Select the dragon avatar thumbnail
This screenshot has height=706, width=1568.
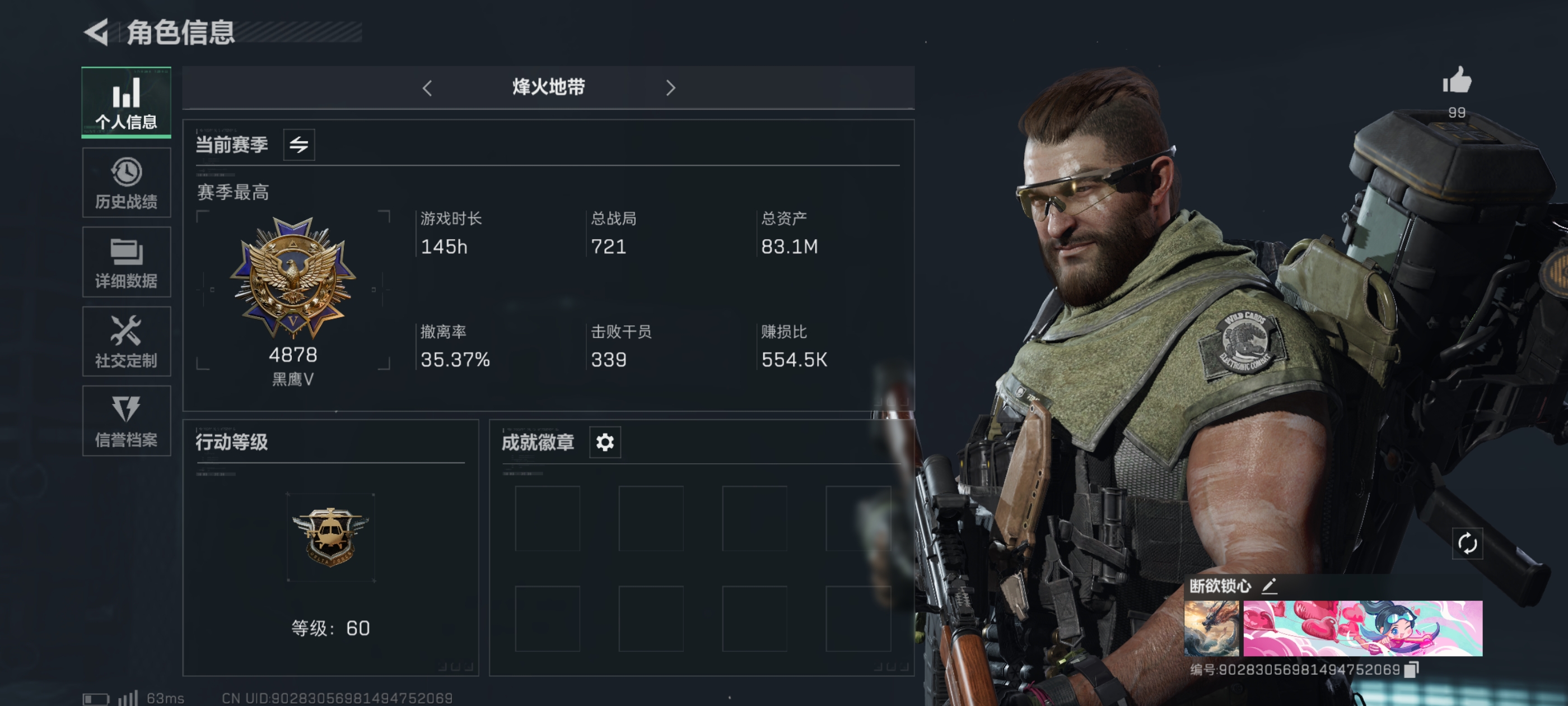(1211, 628)
